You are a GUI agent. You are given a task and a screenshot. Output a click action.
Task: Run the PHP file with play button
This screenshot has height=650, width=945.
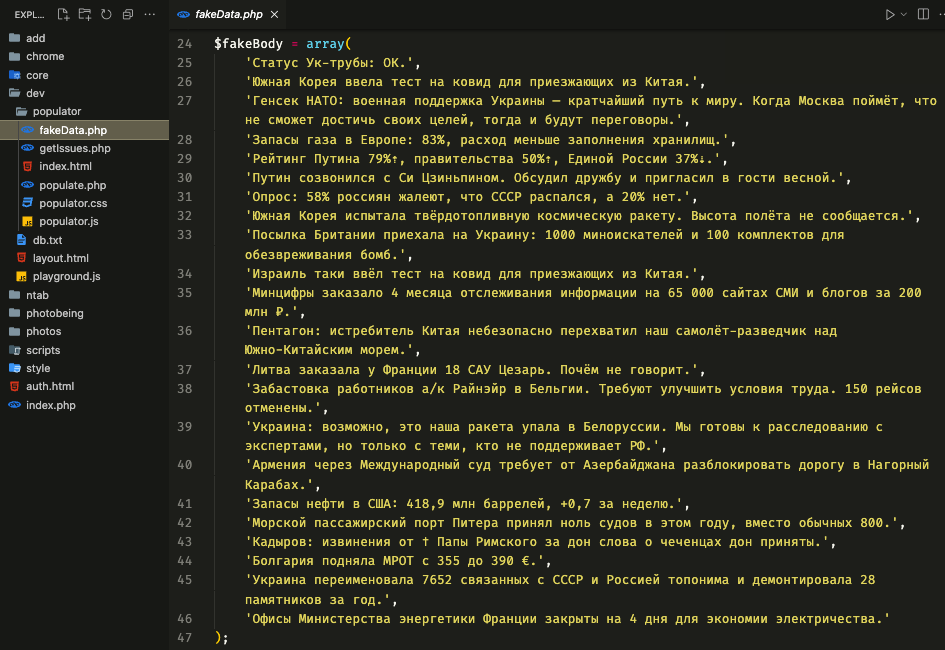pos(890,14)
